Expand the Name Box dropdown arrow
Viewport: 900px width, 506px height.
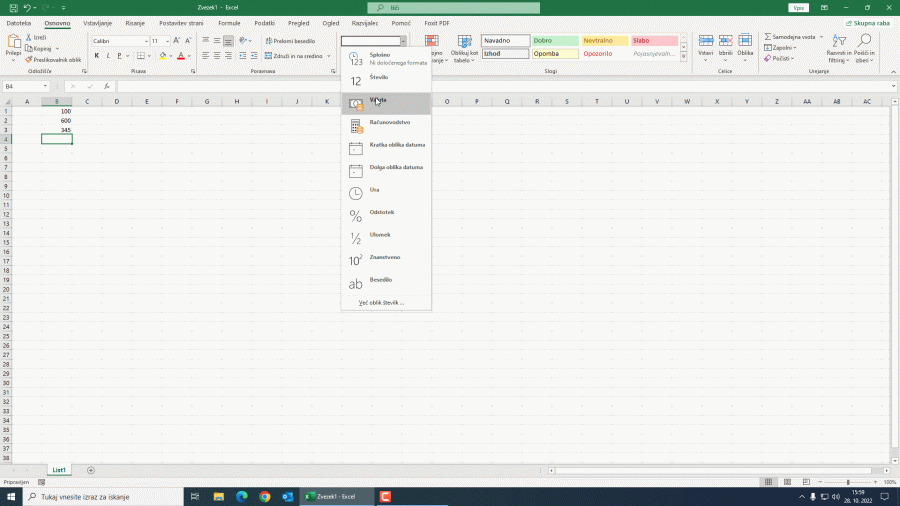pos(46,87)
